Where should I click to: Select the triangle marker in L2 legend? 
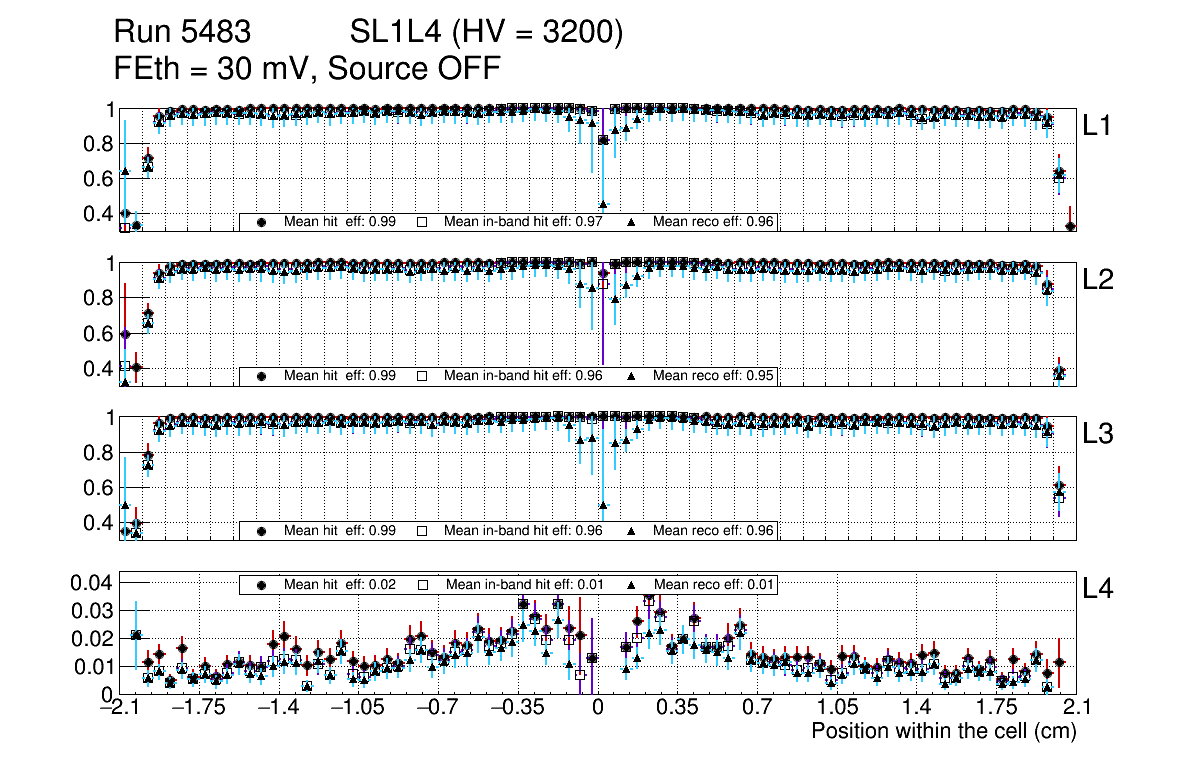point(632,376)
